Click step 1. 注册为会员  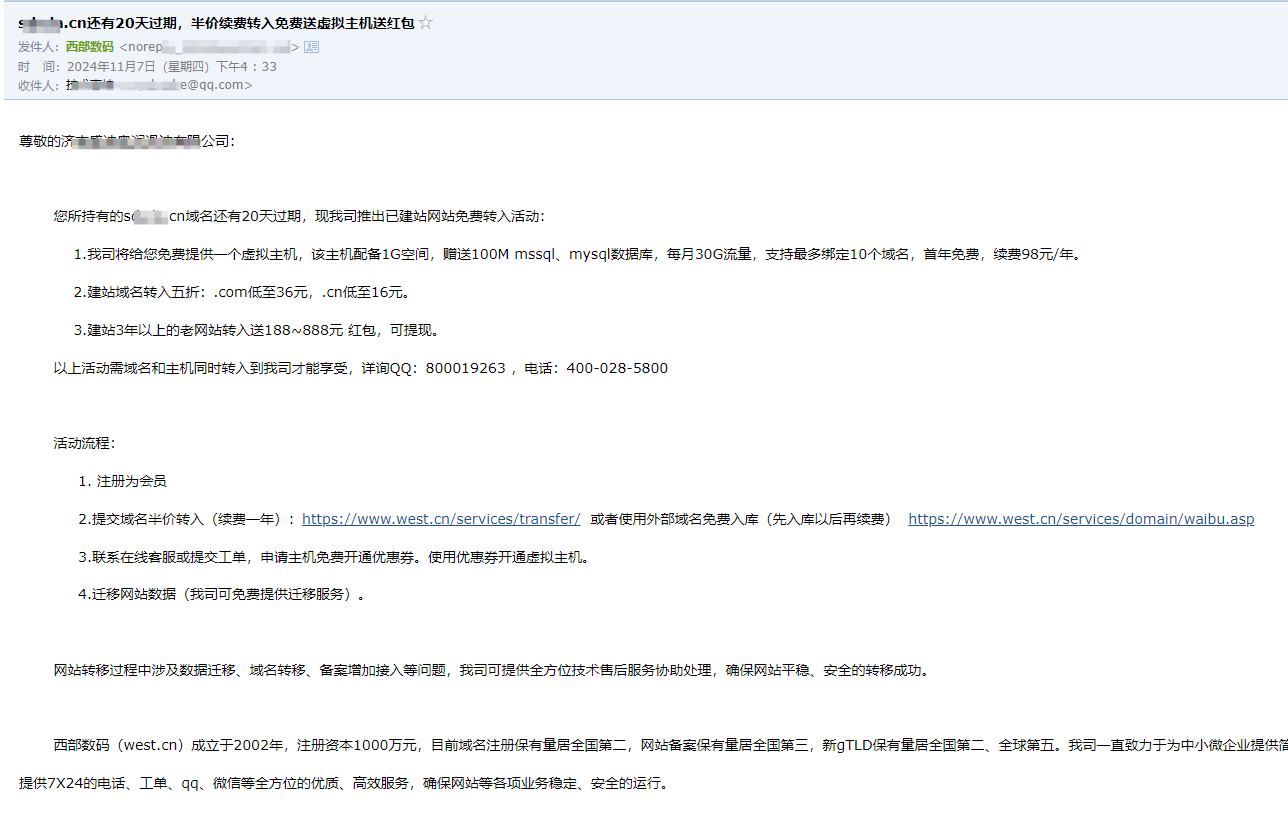coord(122,481)
